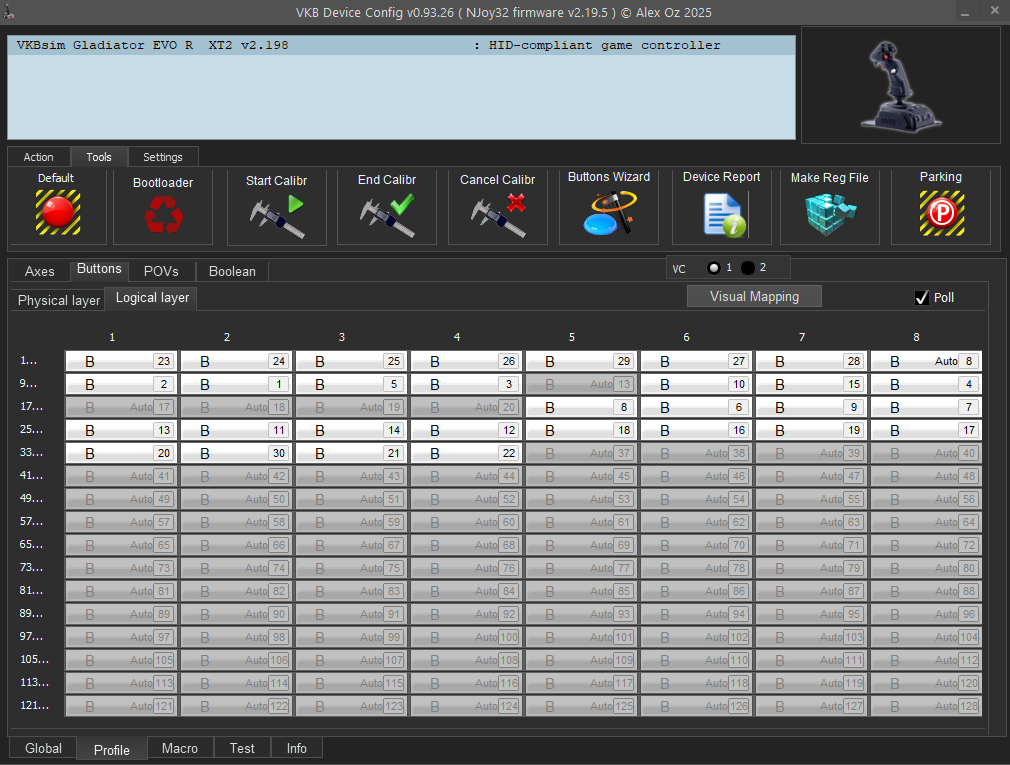Click the disabled cell labeled Auto 100
The height and width of the screenshot is (765, 1010).
[466, 638]
